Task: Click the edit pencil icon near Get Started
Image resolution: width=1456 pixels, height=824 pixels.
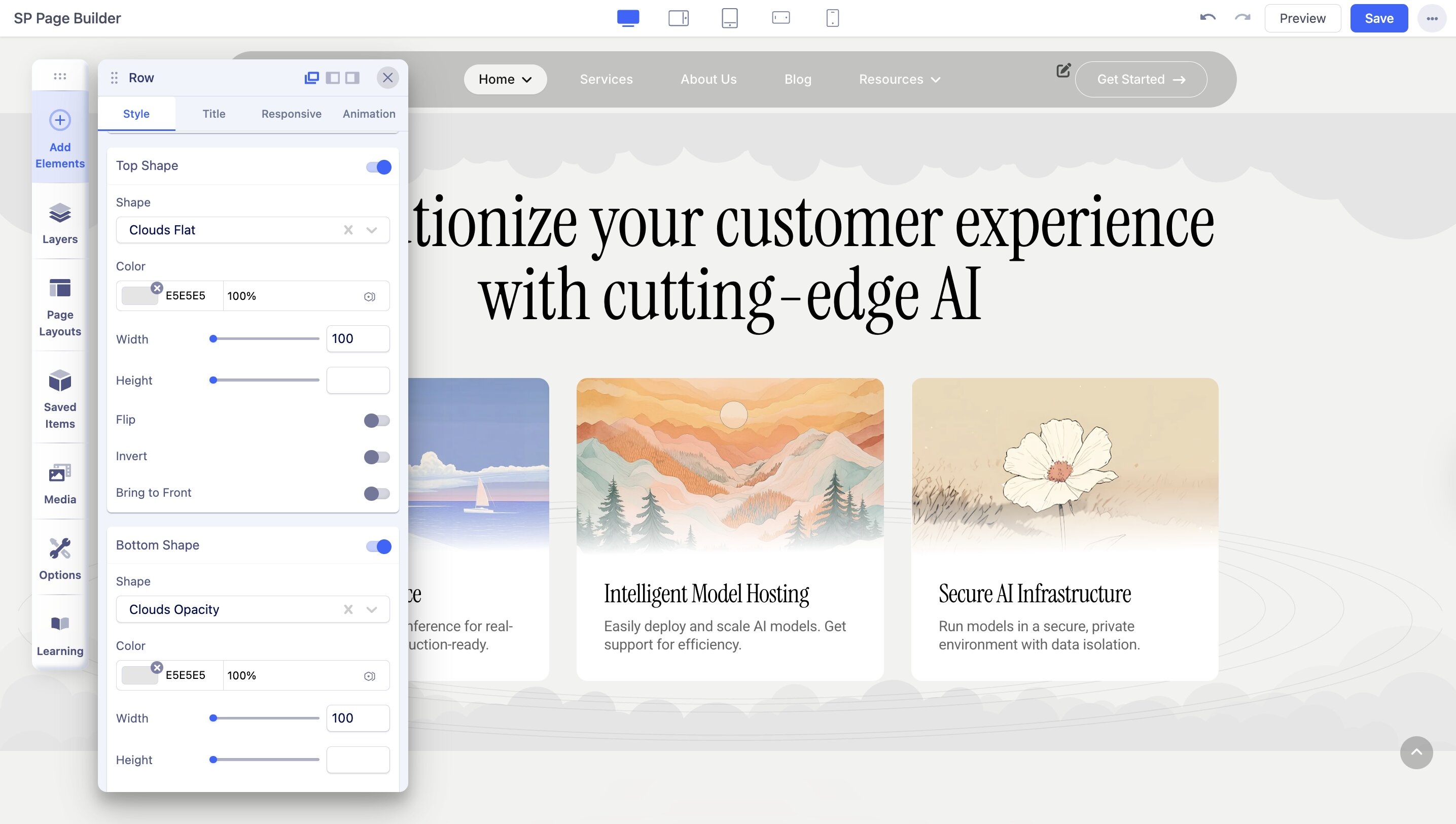Action: tap(1063, 70)
